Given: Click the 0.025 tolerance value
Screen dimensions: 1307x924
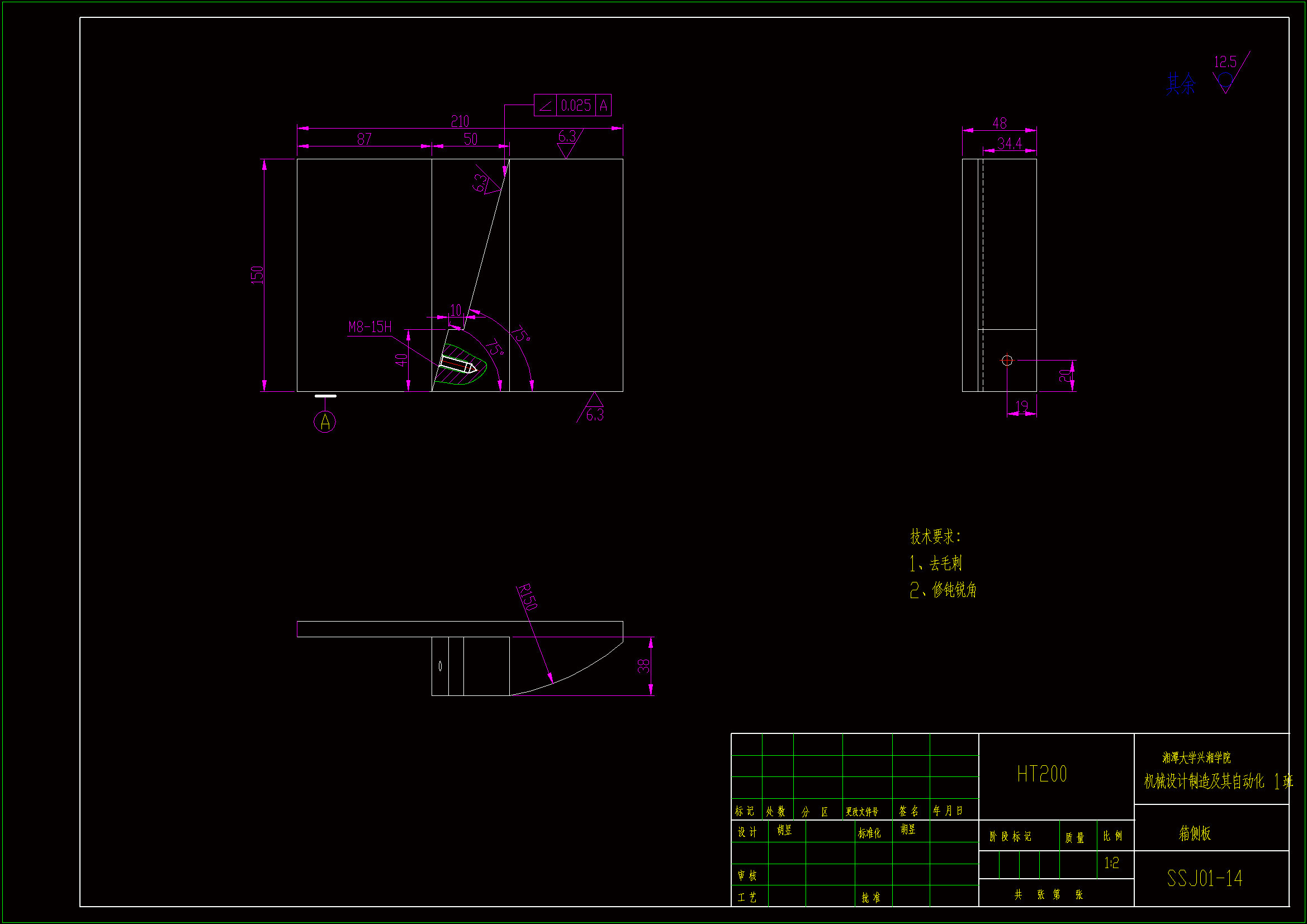Looking at the screenshot, I should [x=575, y=106].
